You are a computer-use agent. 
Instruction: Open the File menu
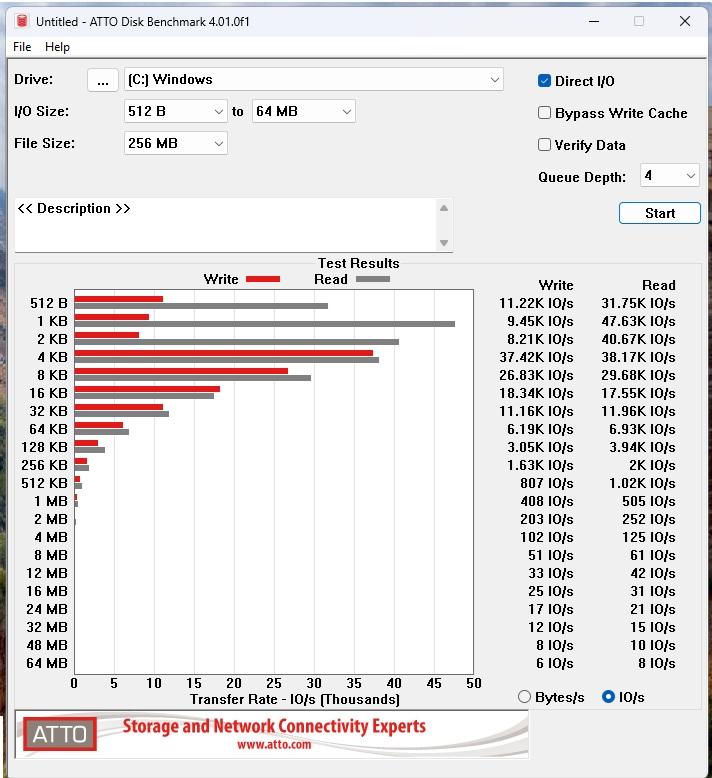22,47
